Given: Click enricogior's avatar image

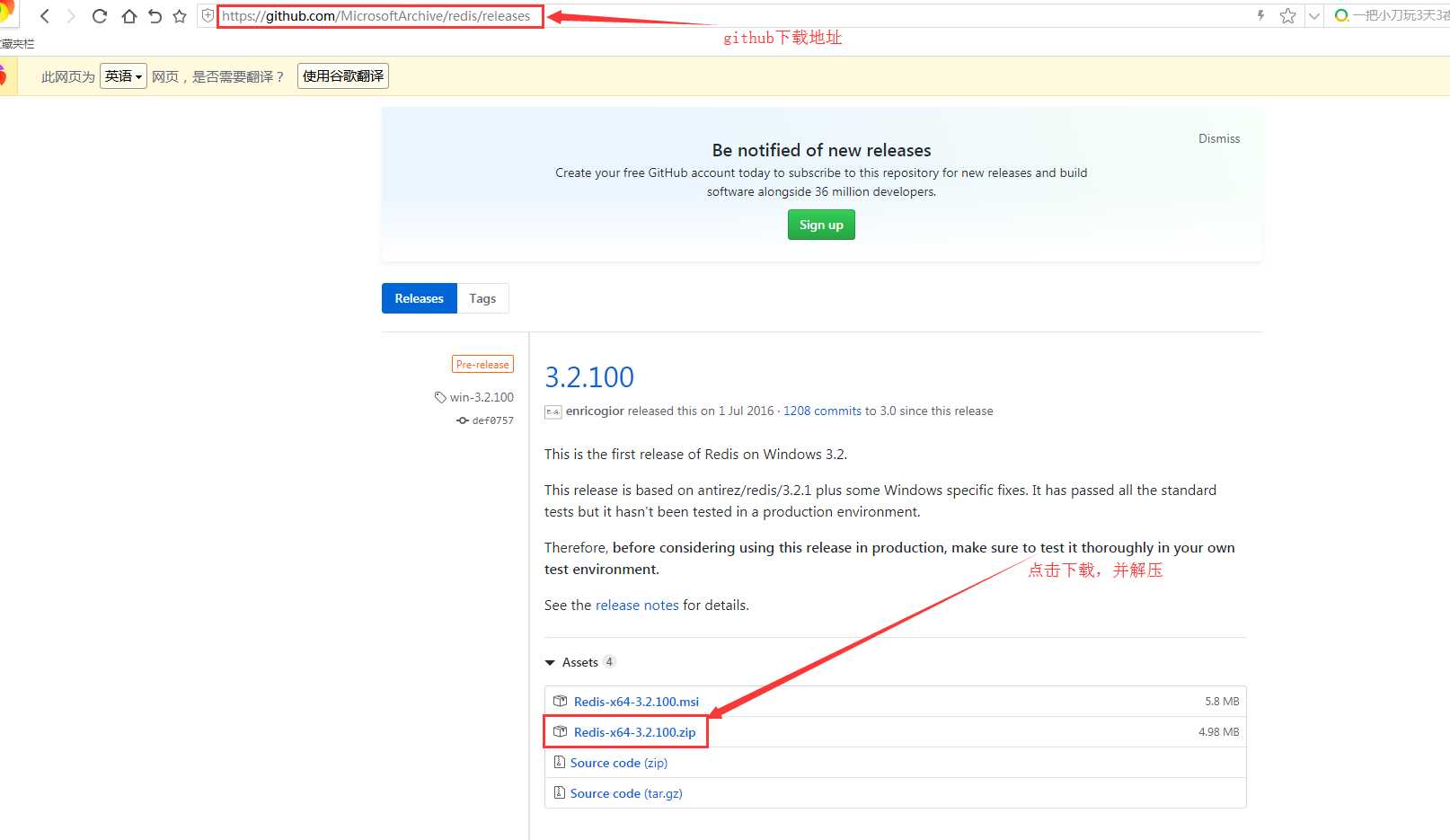Looking at the screenshot, I should (553, 411).
